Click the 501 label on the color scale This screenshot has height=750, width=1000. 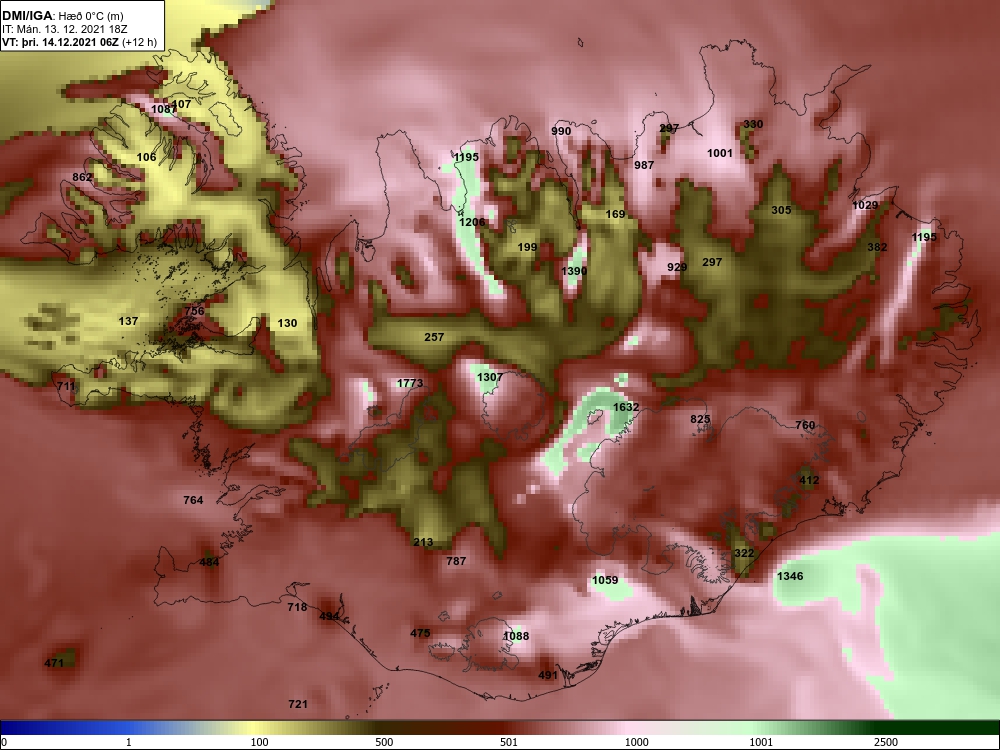[509, 742]
